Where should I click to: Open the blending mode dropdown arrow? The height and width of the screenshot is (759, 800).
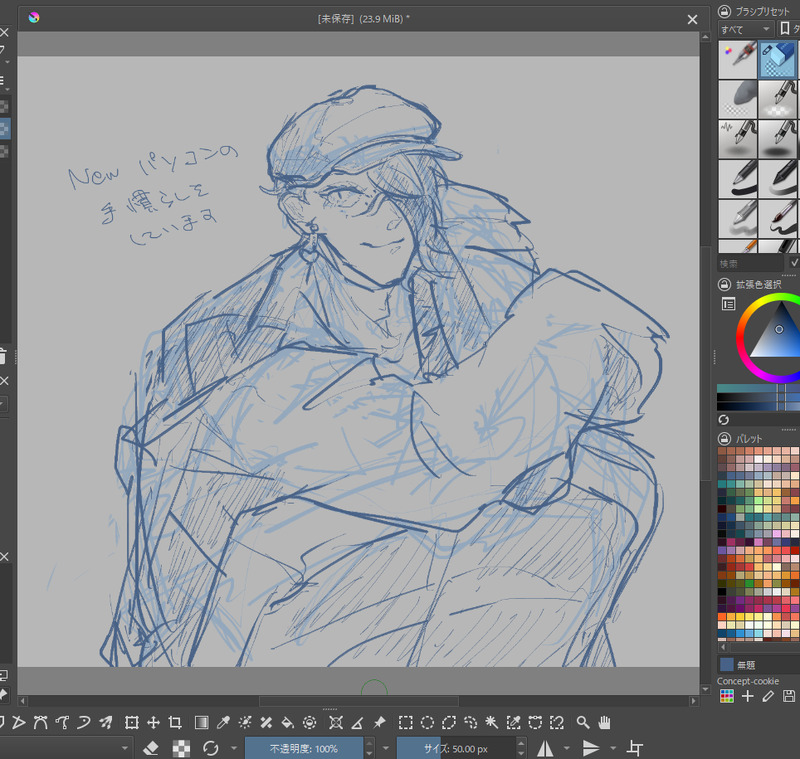[x=124, y=748]
